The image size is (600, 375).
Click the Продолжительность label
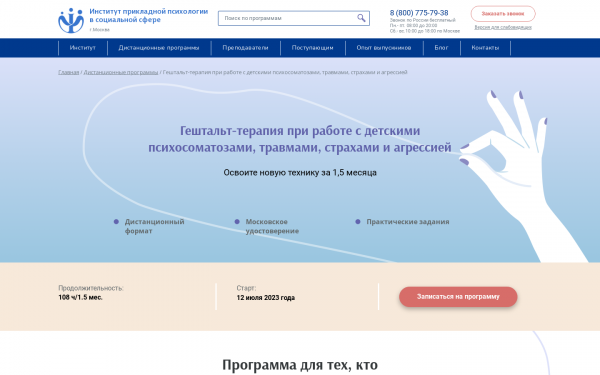pyautogui.click(x=91, y=288)
